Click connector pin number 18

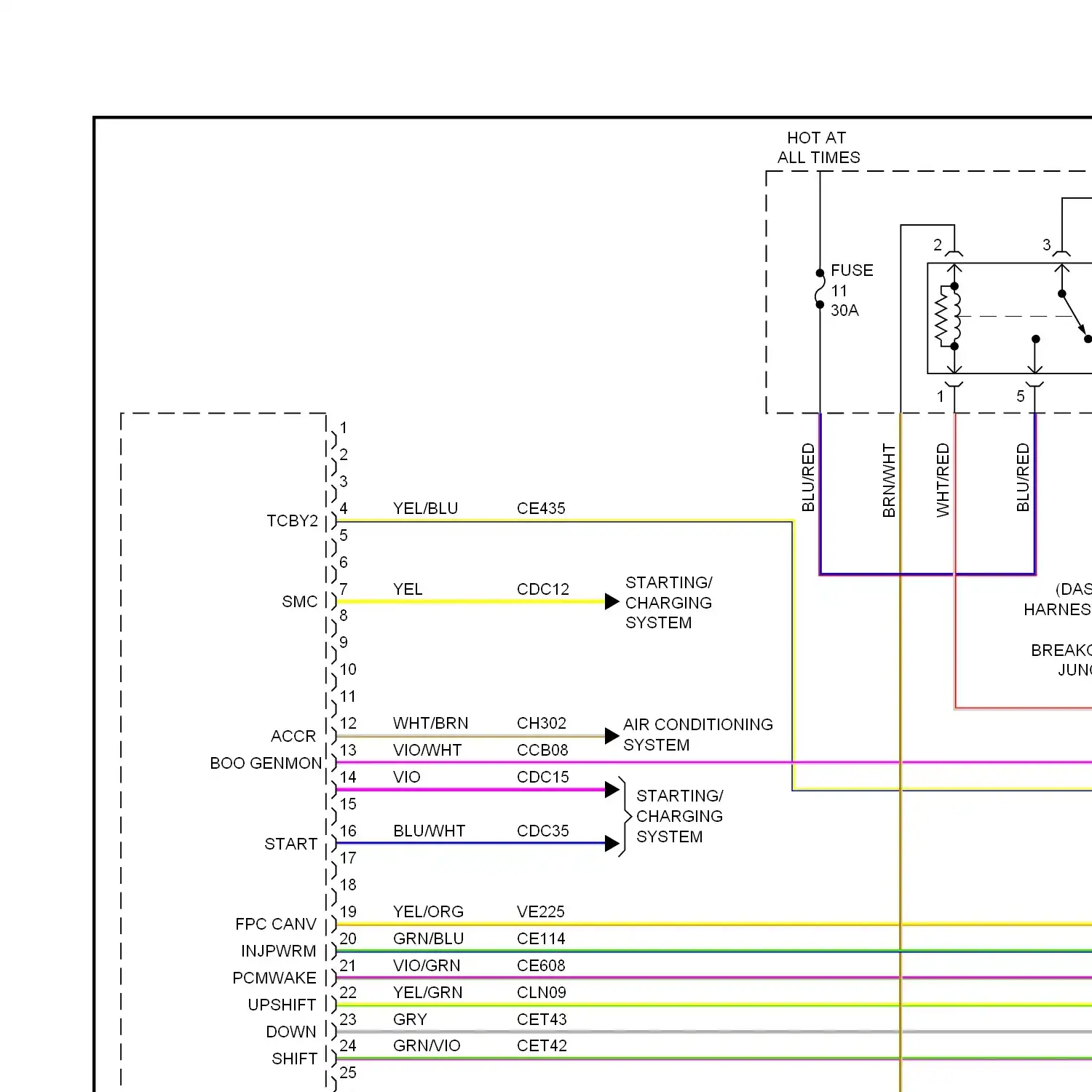[x=348, y=885]
